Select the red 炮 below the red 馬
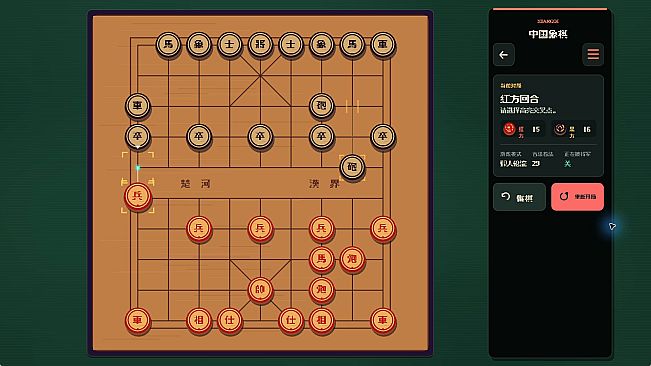 pos(321,290)
